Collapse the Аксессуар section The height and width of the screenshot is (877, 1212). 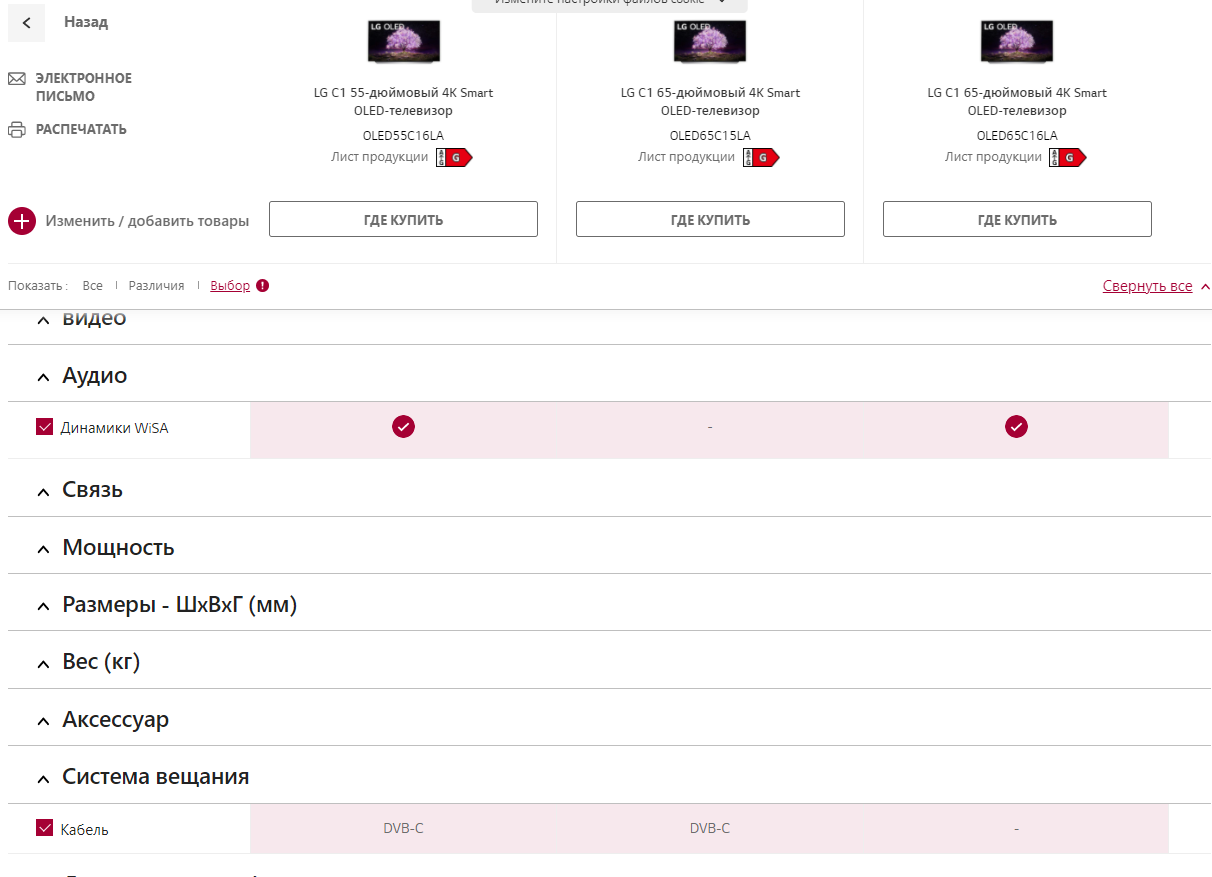[43, 721]
